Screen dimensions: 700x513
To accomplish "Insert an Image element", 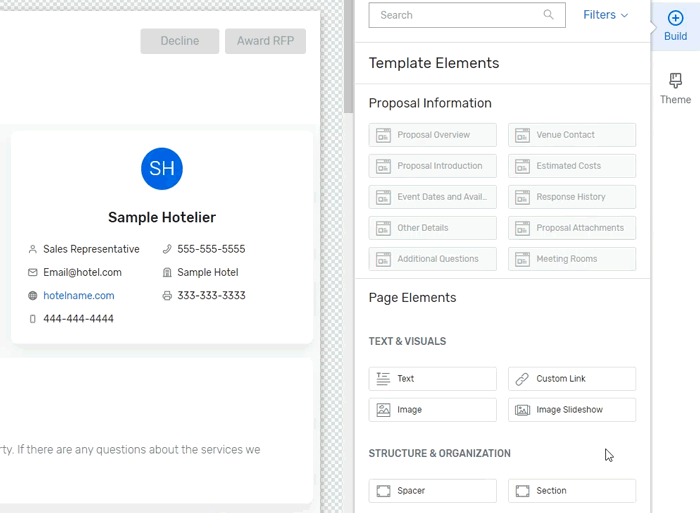I will pyautogui.click(x=432, y=410).
